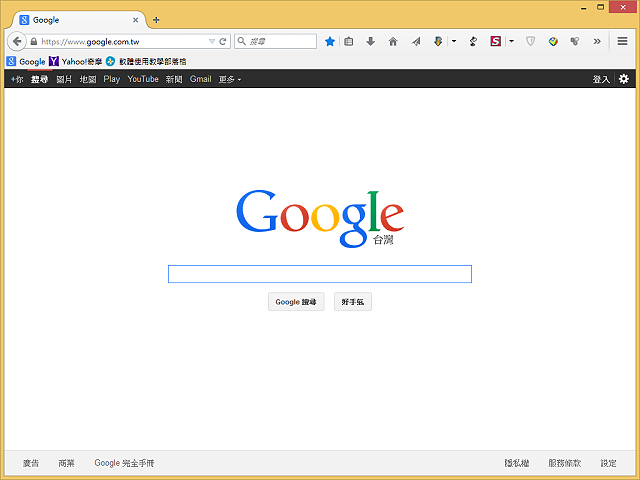Click the download helper extension icon
The height and width of the screenshot is (480, 640).
click(x=438, y=41)
